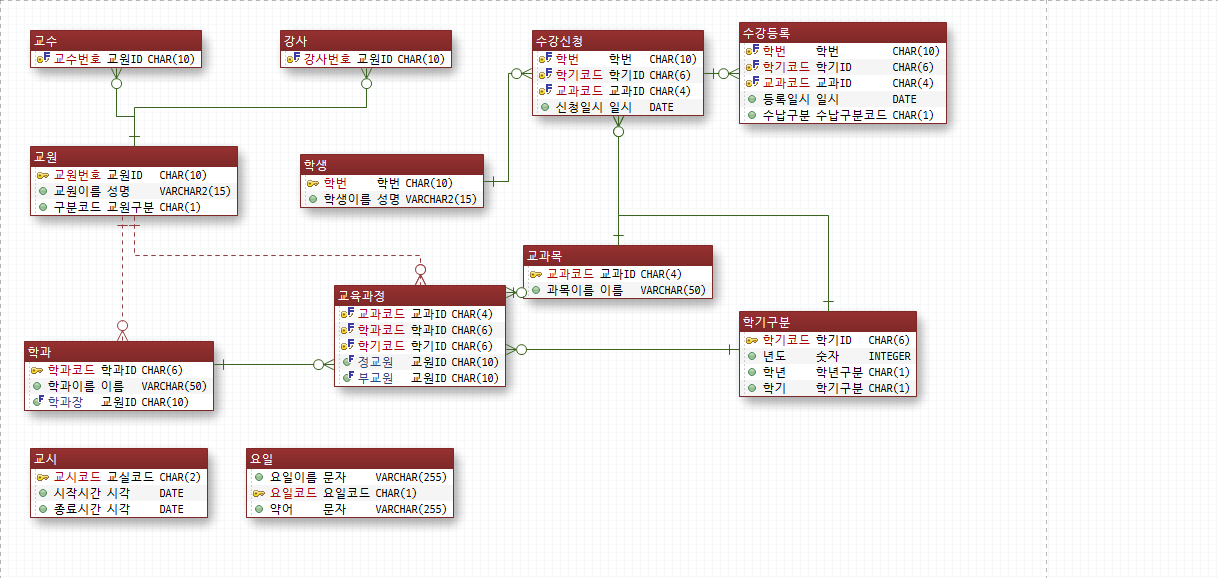The image size is (1218, 578).
Task: Click the 시작시간 row in 교시 table
Action: click(x=119, y=493)
